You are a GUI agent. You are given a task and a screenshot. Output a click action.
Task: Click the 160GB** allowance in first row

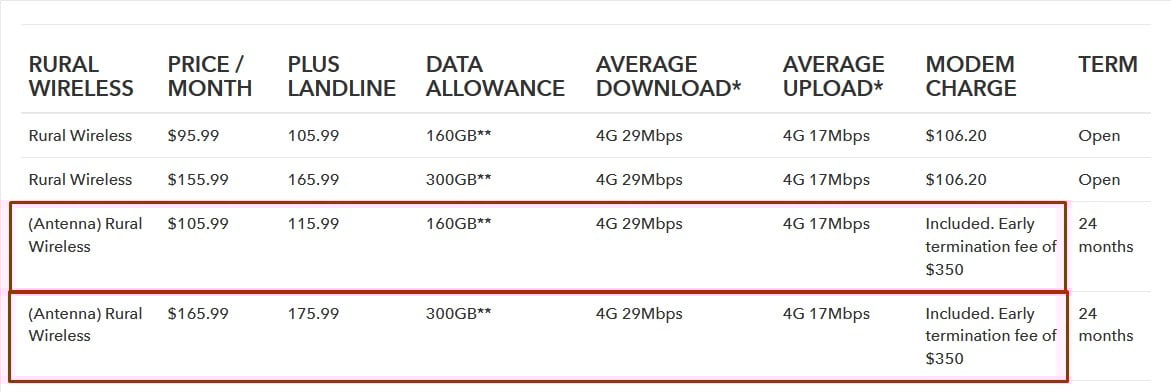point(459,136)
